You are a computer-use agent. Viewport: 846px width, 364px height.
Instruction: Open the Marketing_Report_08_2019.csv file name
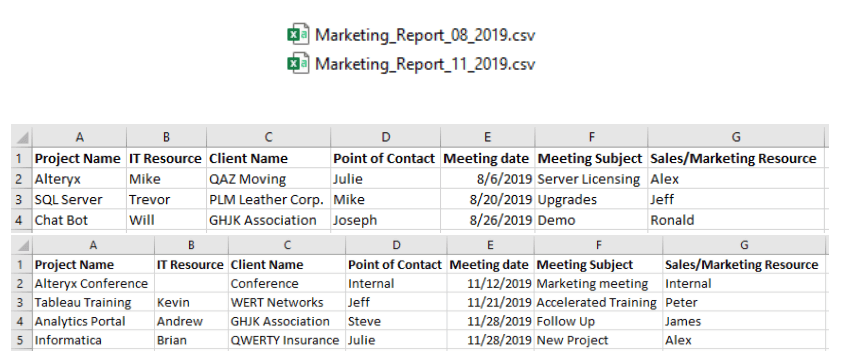point(425,35)
